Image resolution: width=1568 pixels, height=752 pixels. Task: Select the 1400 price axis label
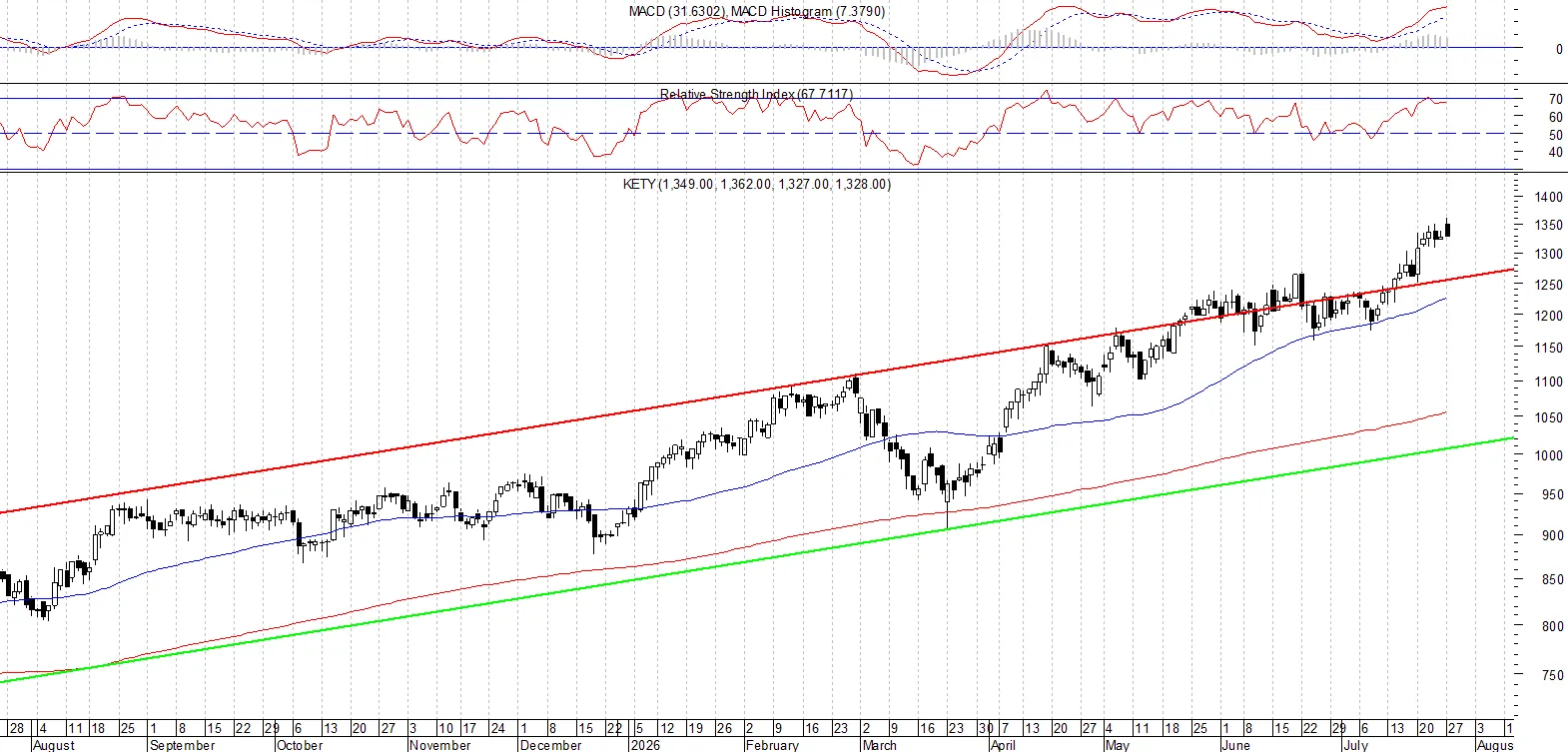(x=1549, y=197)
